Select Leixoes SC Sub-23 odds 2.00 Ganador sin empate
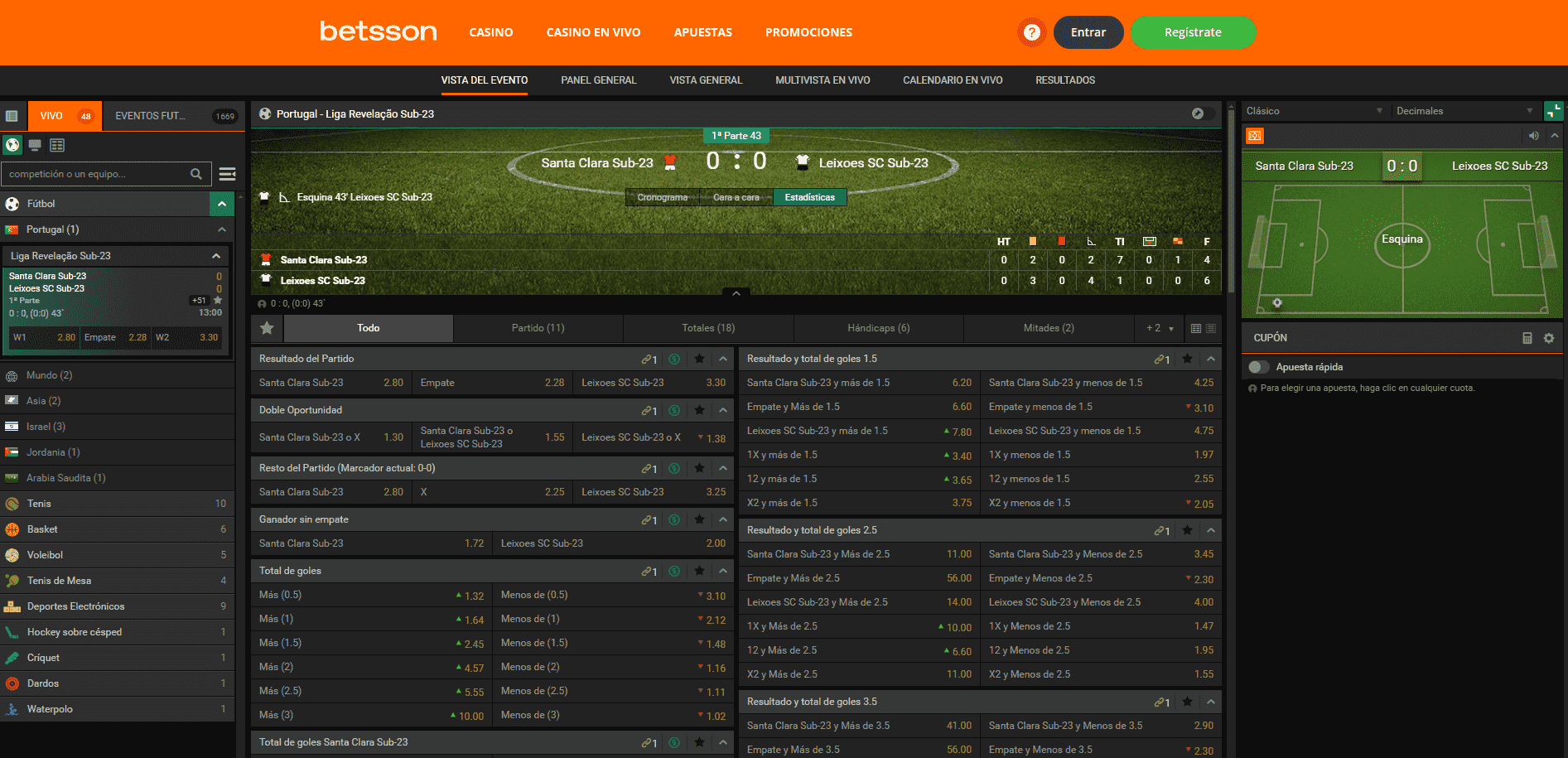Viewport: 1568px width, 758px height. [613, 543]
